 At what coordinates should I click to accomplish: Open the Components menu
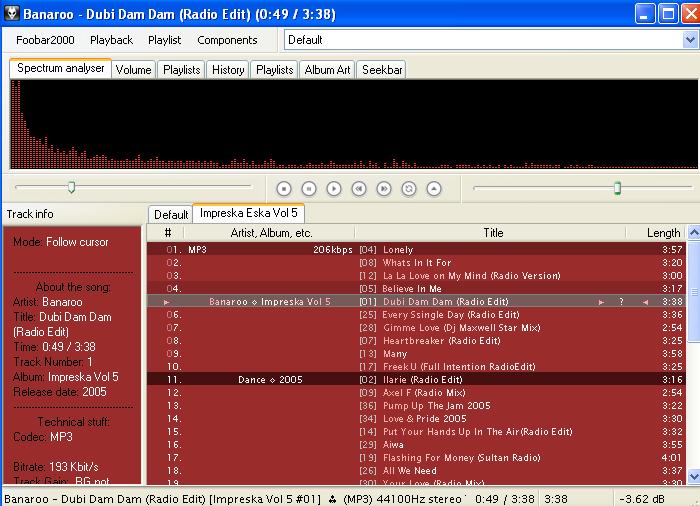tap(227, 40)
